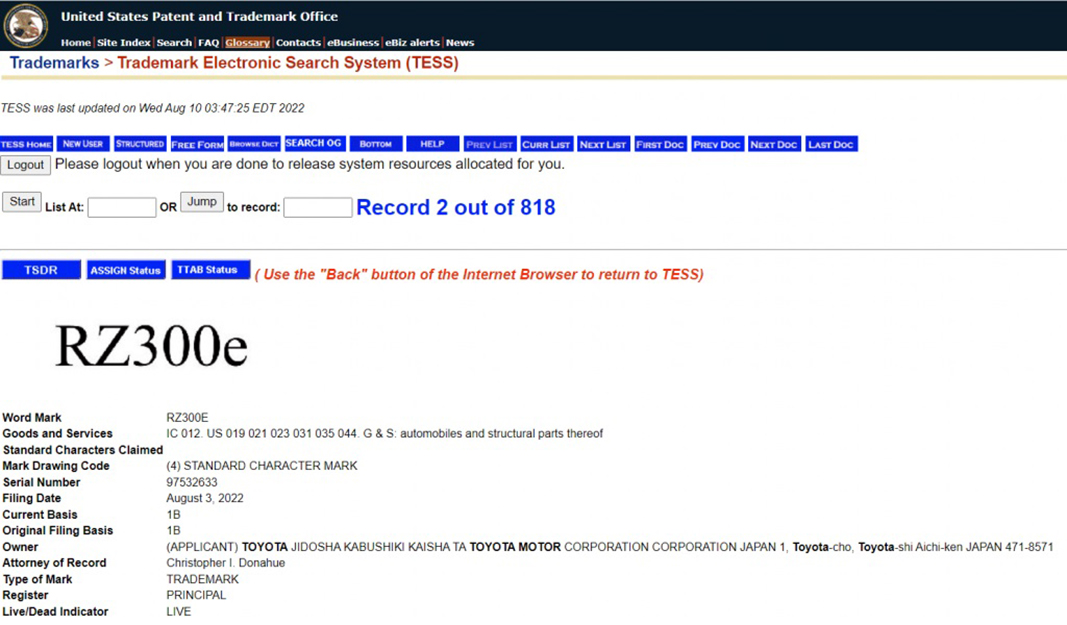Click the serial number 97532633
This screenshot has height=625, width=1067.
click(192, 482)
